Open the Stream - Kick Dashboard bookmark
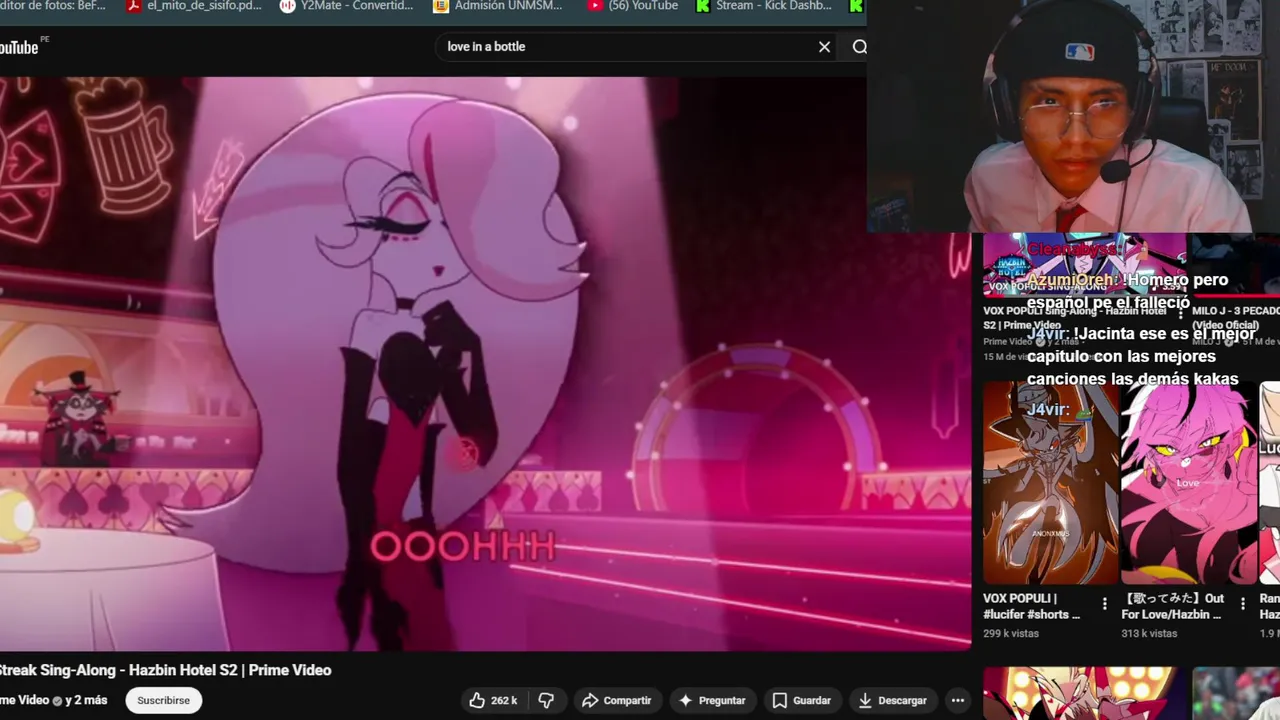 tap(764, 6)
